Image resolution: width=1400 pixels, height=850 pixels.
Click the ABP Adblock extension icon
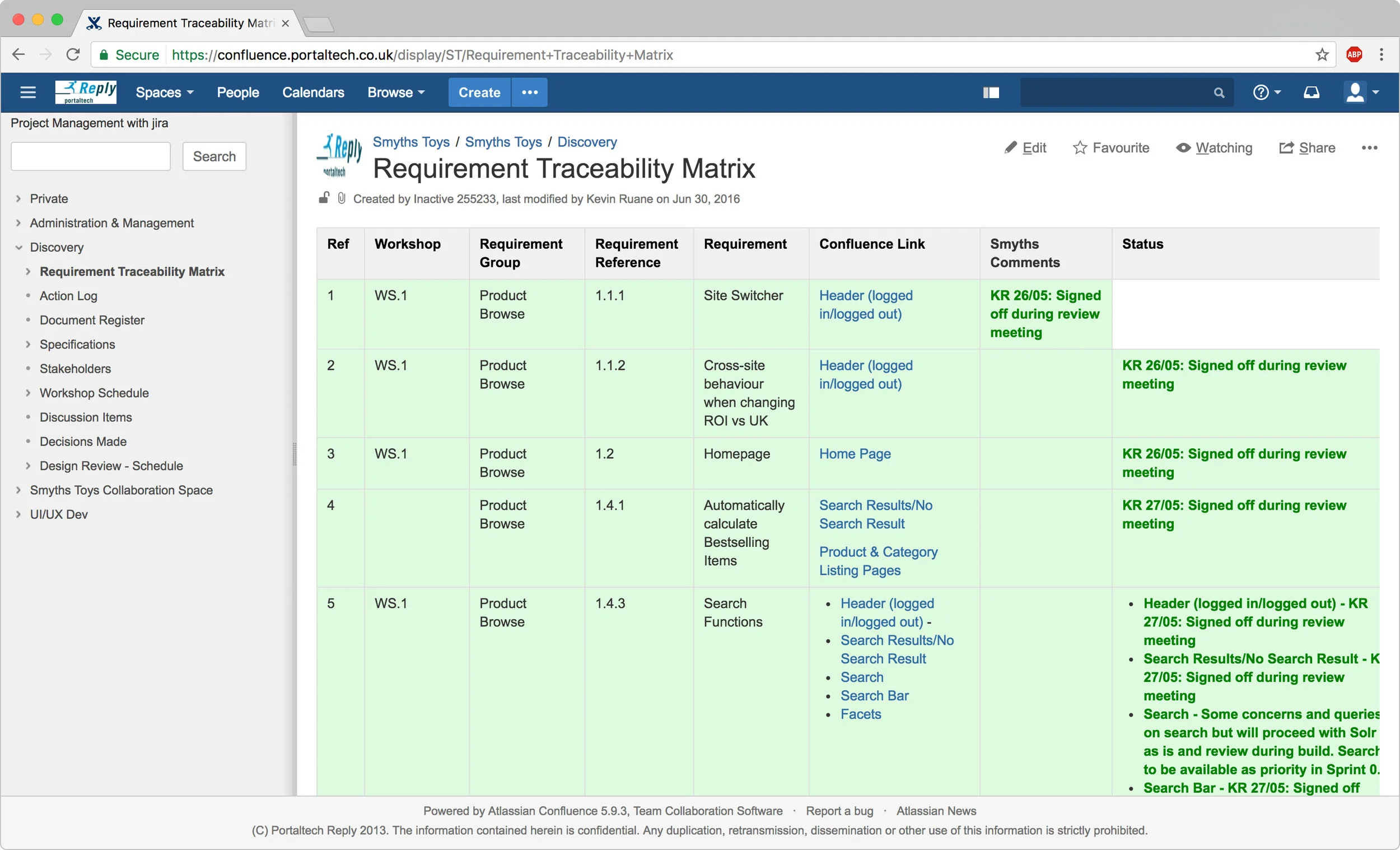pyautogui.click(x=1355, y=54)
